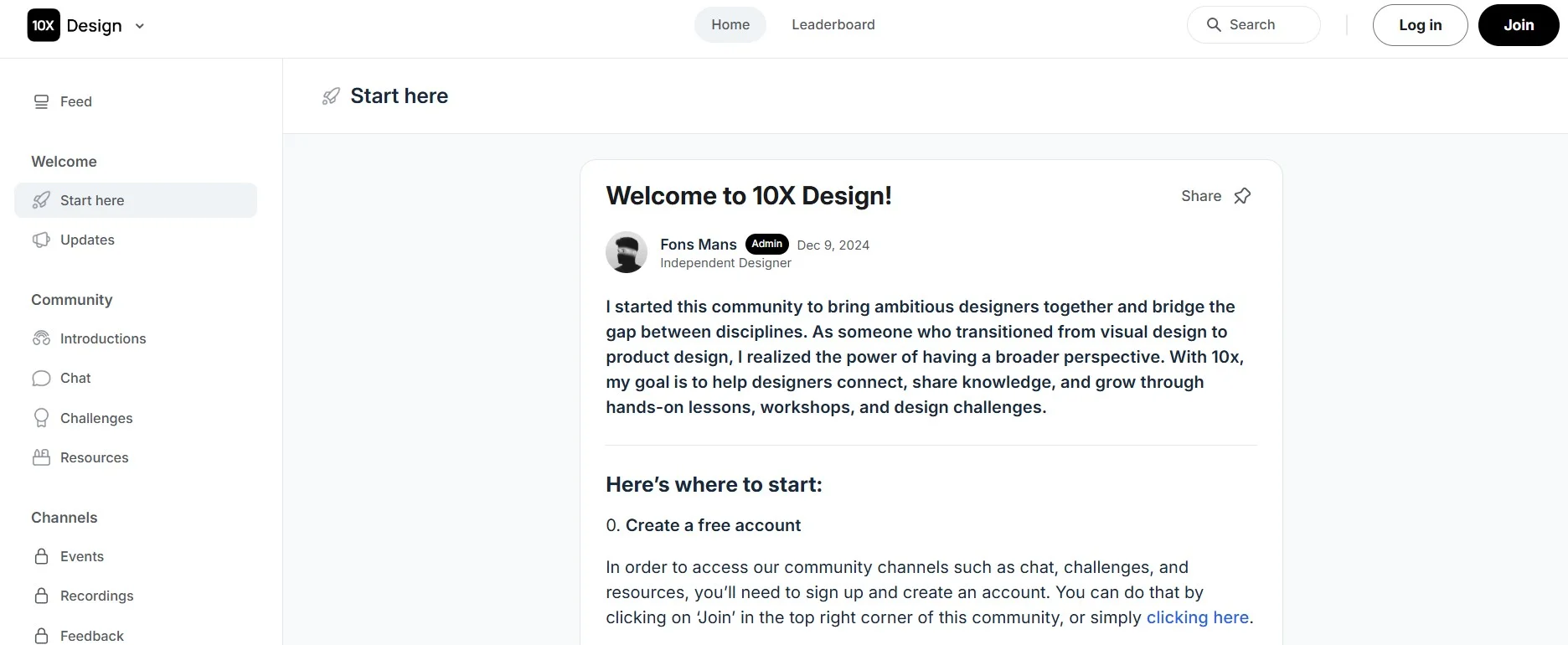Click the Fons Mans author name
The width and height of the screenshot is (1568, 645).
(699, 245)
